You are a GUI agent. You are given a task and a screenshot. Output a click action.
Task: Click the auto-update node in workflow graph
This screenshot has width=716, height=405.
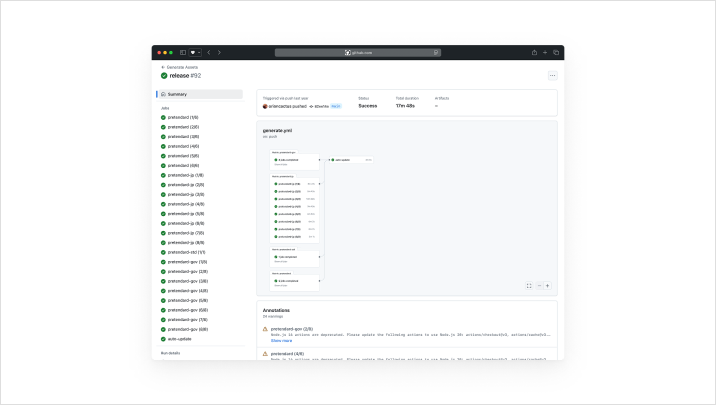[352, 160]
